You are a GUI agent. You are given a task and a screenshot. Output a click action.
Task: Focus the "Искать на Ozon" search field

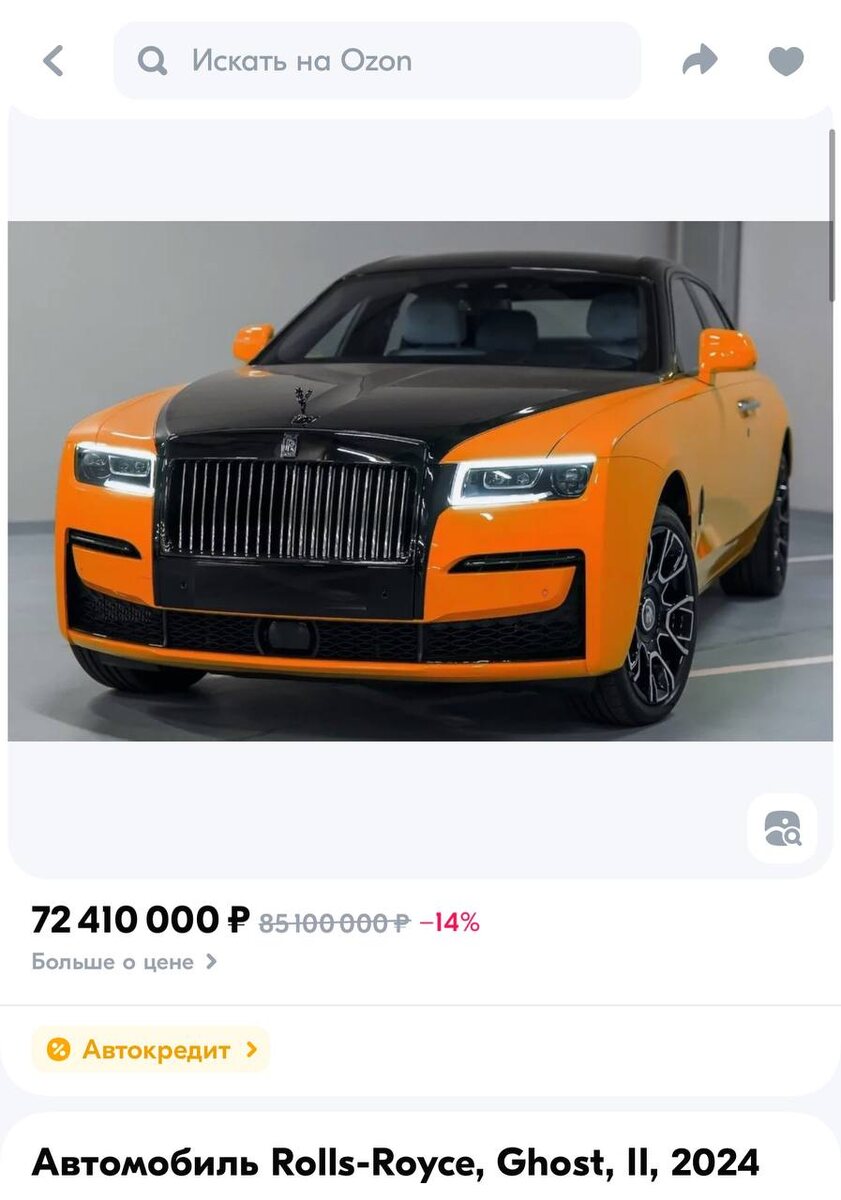click(x=377, y=61)
